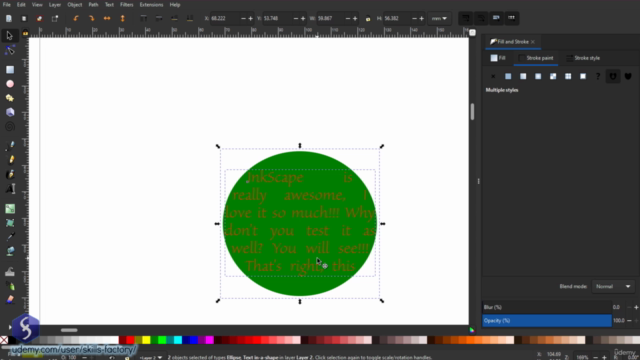Toggle scale rounded corners with rectangle
The image size is (640, 360).
pos(481,18)
